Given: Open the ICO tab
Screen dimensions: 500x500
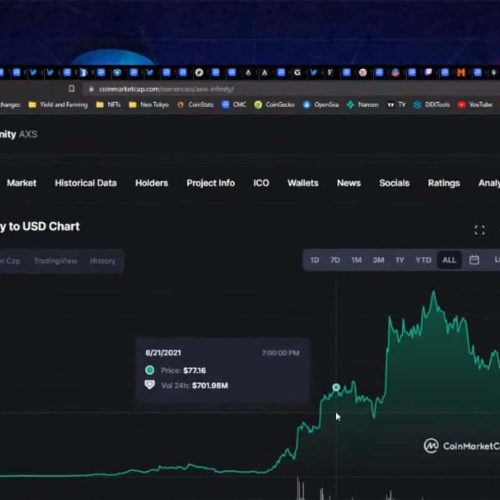Looking at the screenshot, I should [261, 183].
